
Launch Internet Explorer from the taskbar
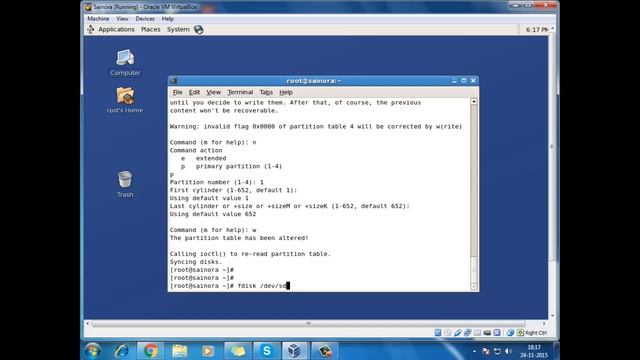click(122, 351)
